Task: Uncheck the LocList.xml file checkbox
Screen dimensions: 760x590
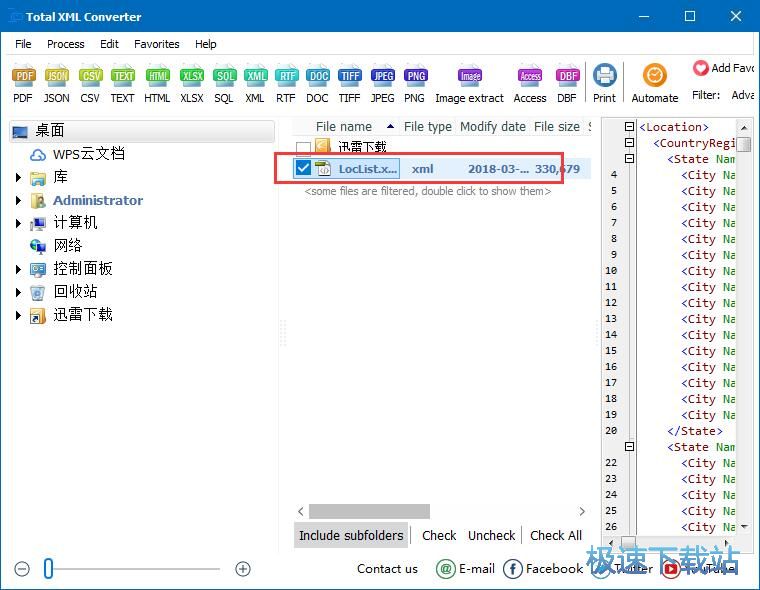Action: coord(303,168)
